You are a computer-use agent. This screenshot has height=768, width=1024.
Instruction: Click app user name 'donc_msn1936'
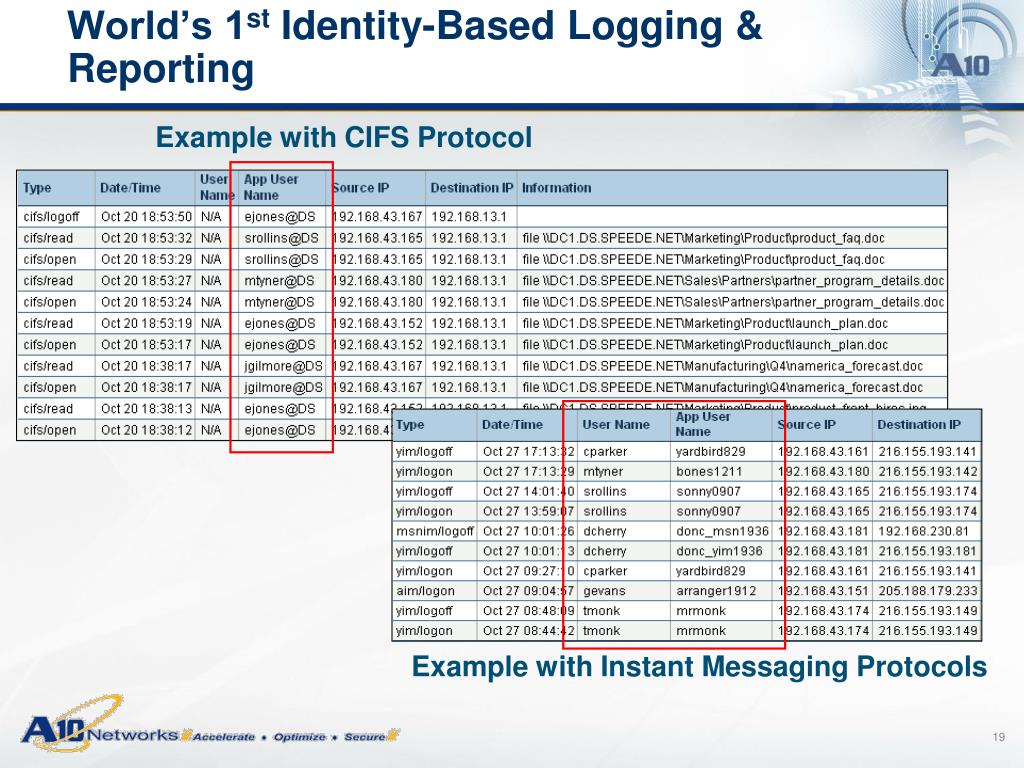(x=722, y=532)
